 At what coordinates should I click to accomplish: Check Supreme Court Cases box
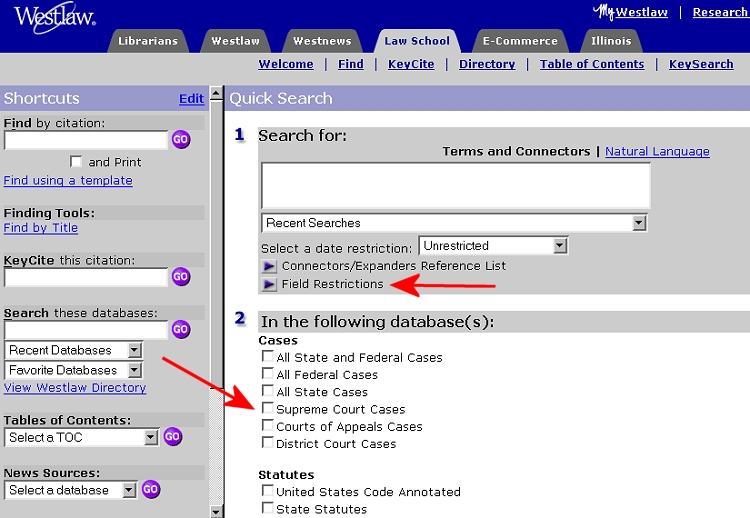(x=268, y=408)
